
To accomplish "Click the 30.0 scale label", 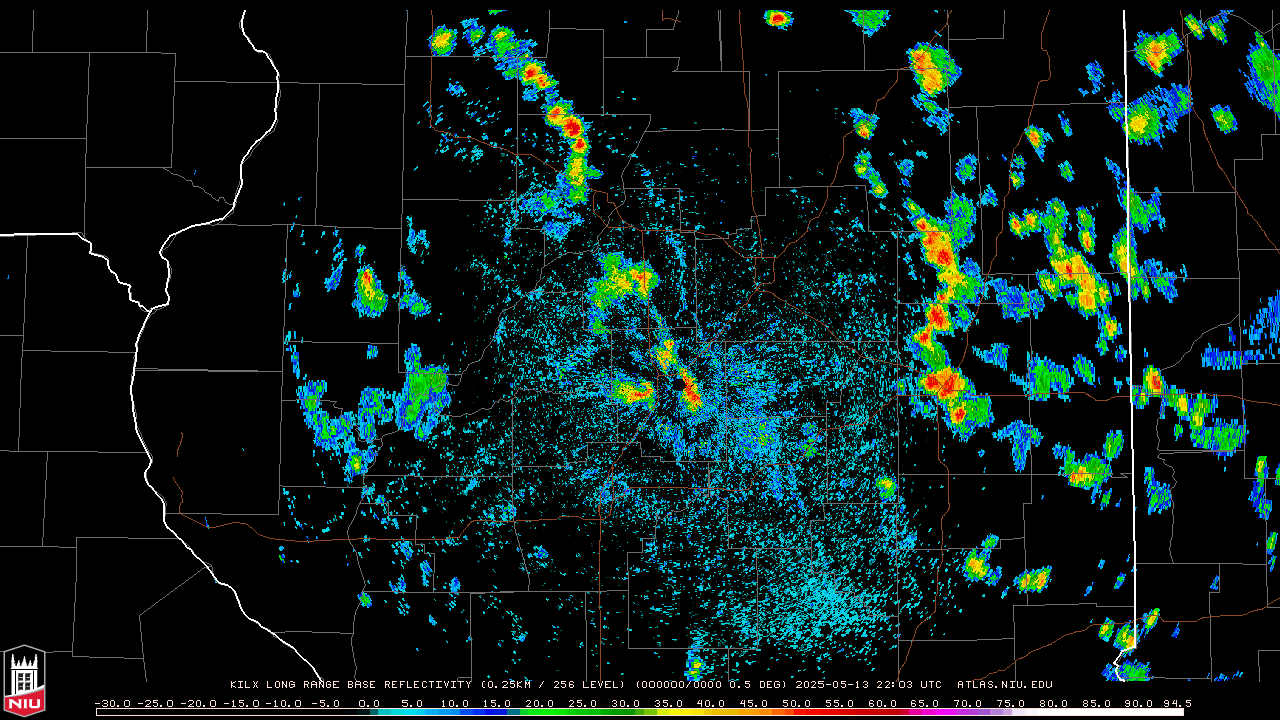I will click(x=625, y=704).
